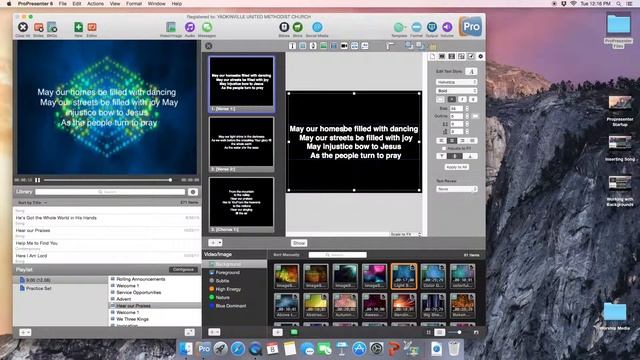Open the Format menu
Viewport: 640px width, 360px height.
134,4
